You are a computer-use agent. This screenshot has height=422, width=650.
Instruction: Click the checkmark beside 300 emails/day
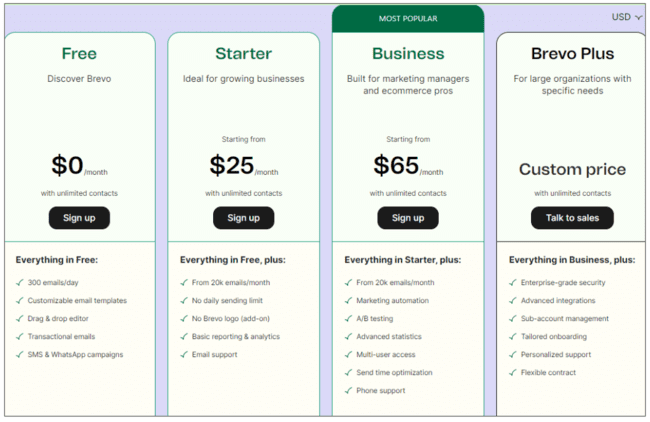click(19, 283)
